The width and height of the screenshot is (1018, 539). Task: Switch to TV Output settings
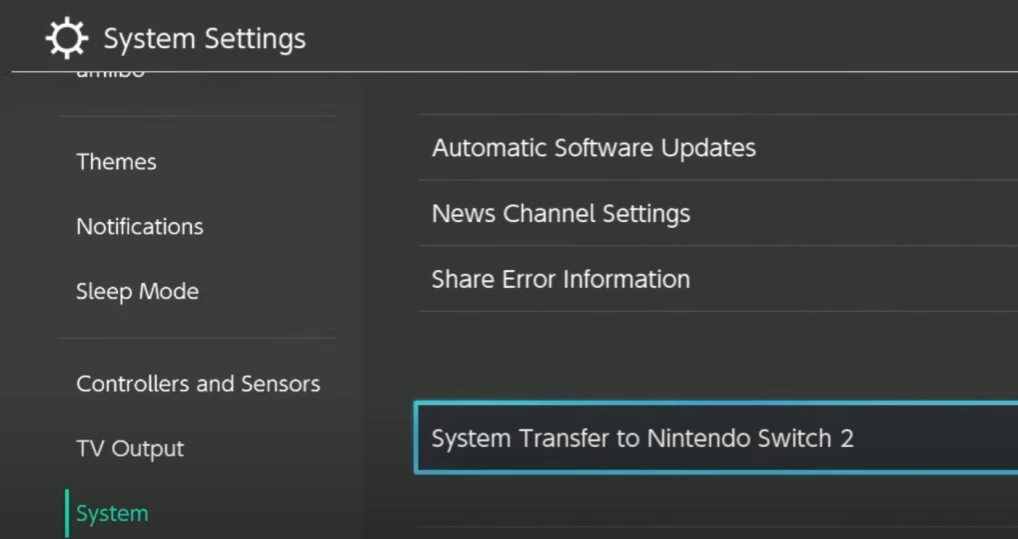click(130, 449)
